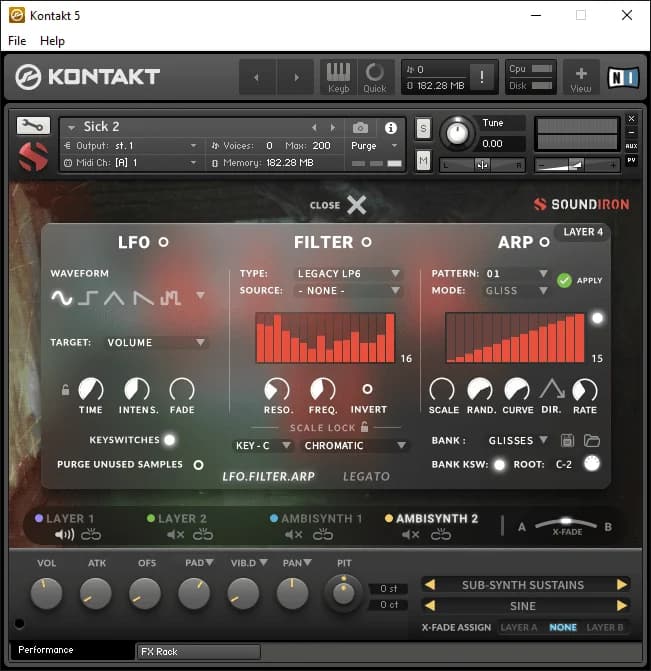Toggle the filter Invert button
651x671 pixels.
pos(367,389)
